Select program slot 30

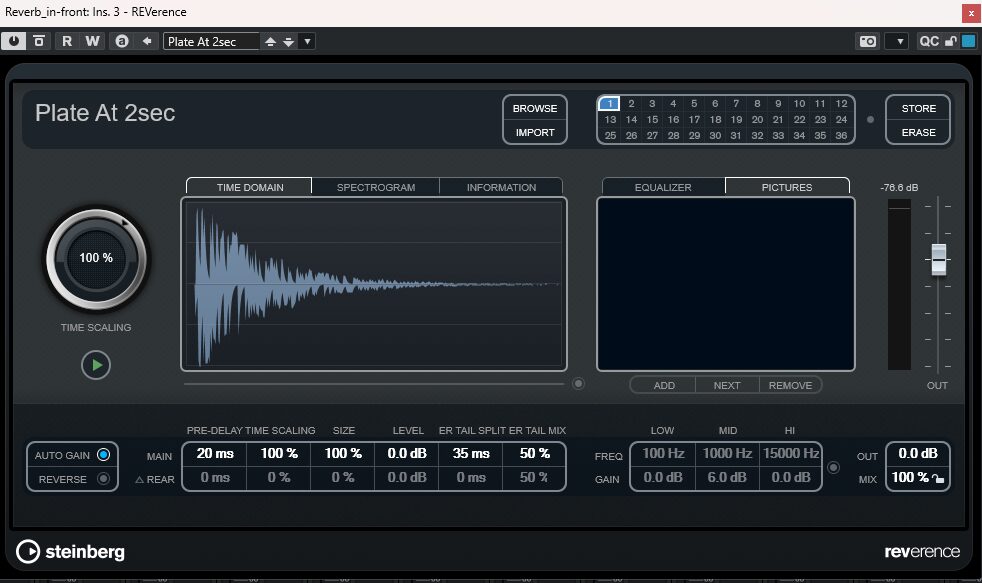[715, 135]
